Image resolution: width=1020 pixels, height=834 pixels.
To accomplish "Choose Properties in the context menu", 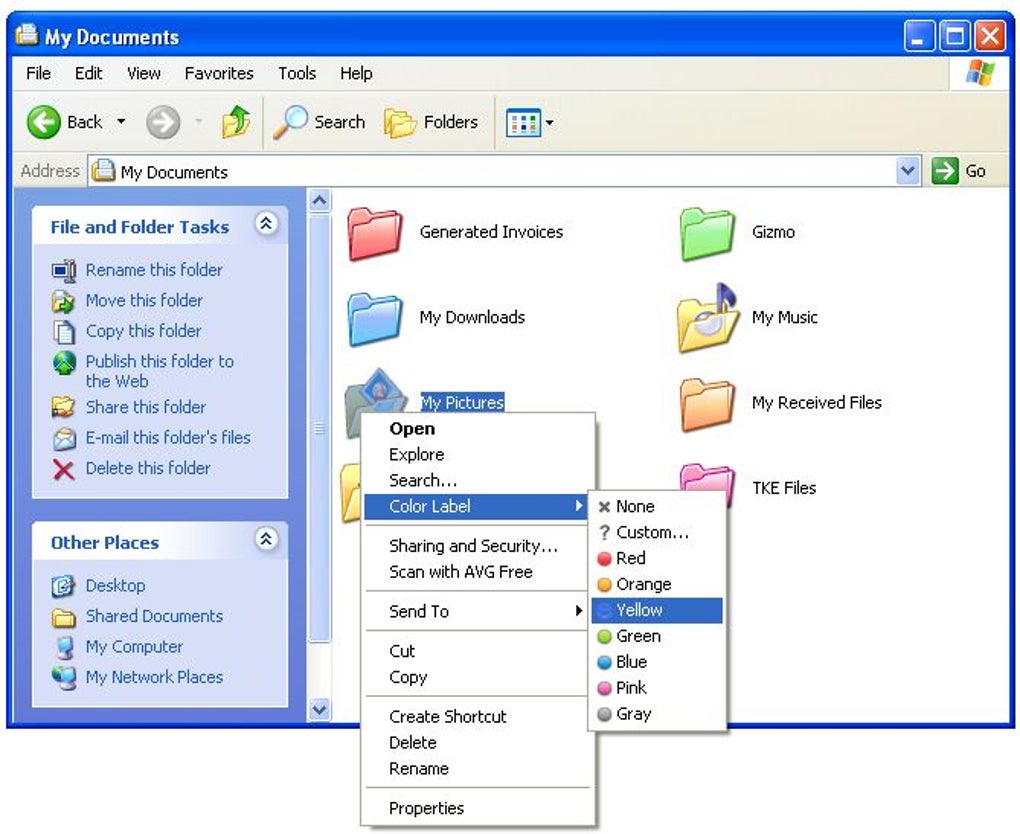I will [x=478, y=809].
